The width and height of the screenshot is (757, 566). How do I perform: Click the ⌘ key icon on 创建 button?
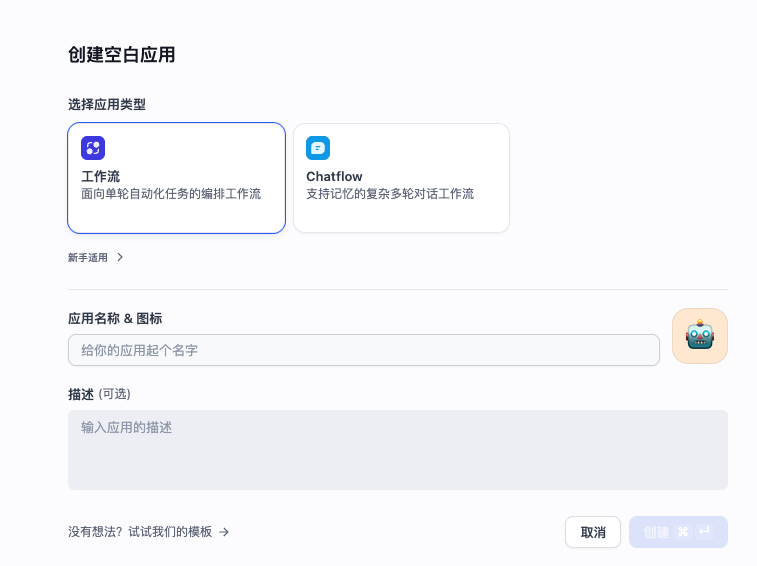coord(684,532)
